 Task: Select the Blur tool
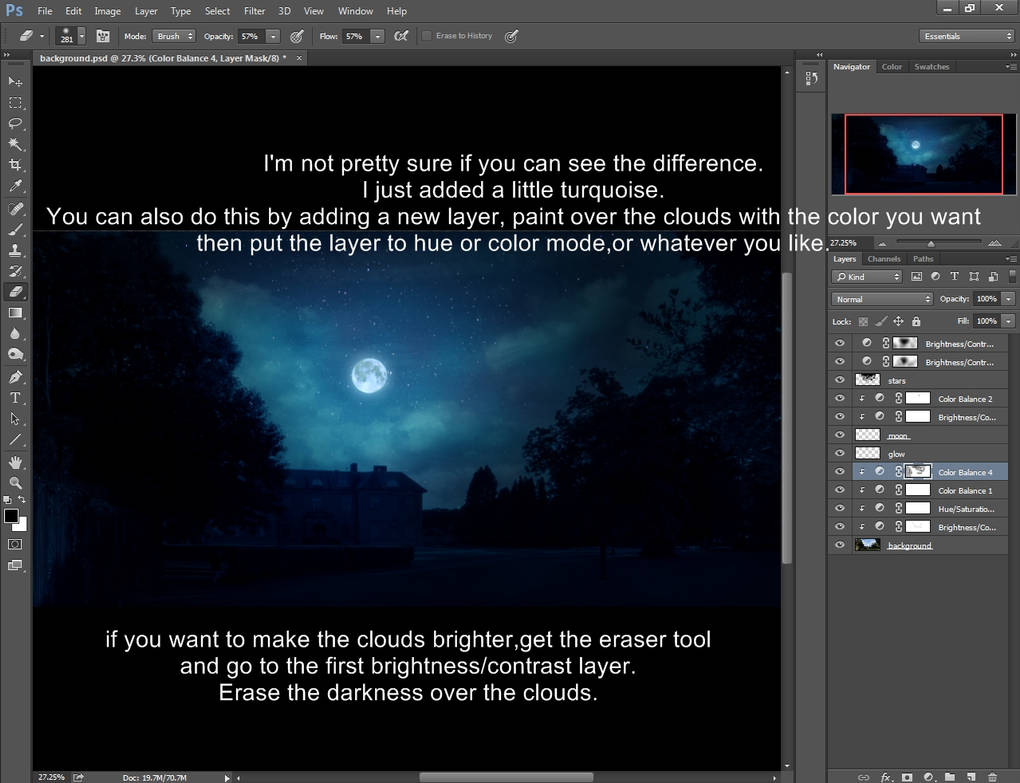coord(15,334)
